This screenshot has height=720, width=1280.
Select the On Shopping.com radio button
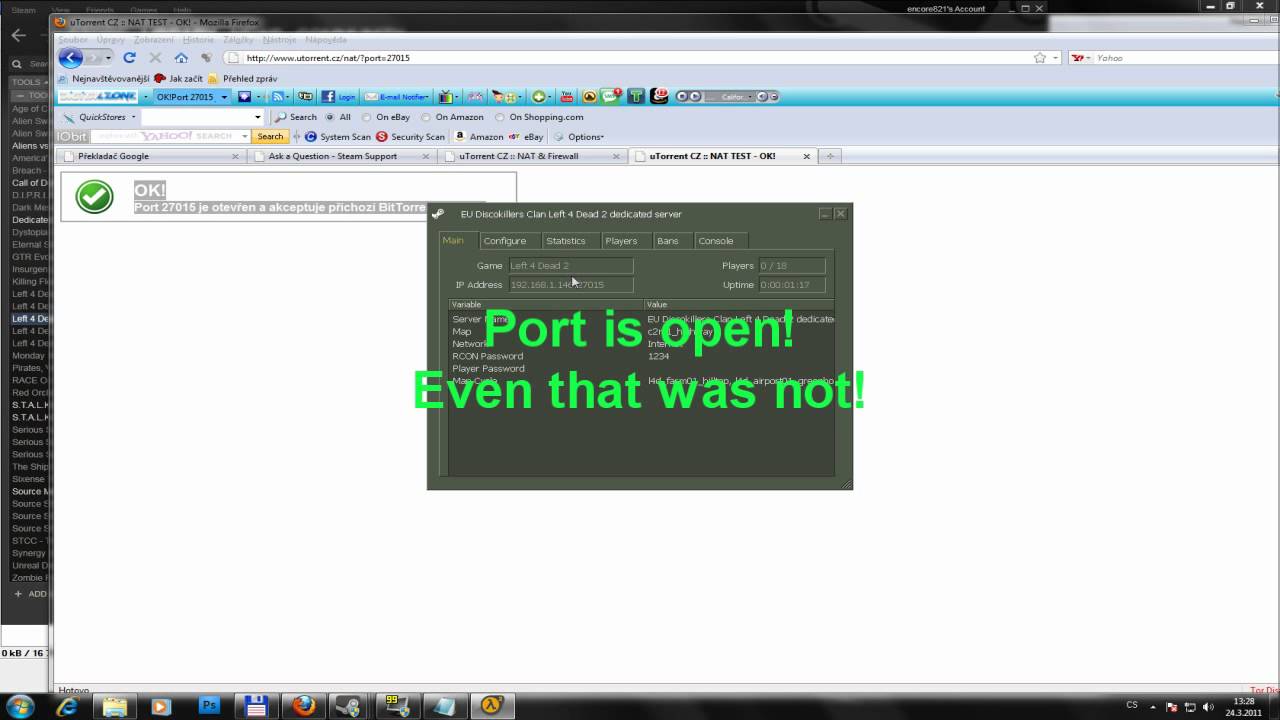point(500,117)
